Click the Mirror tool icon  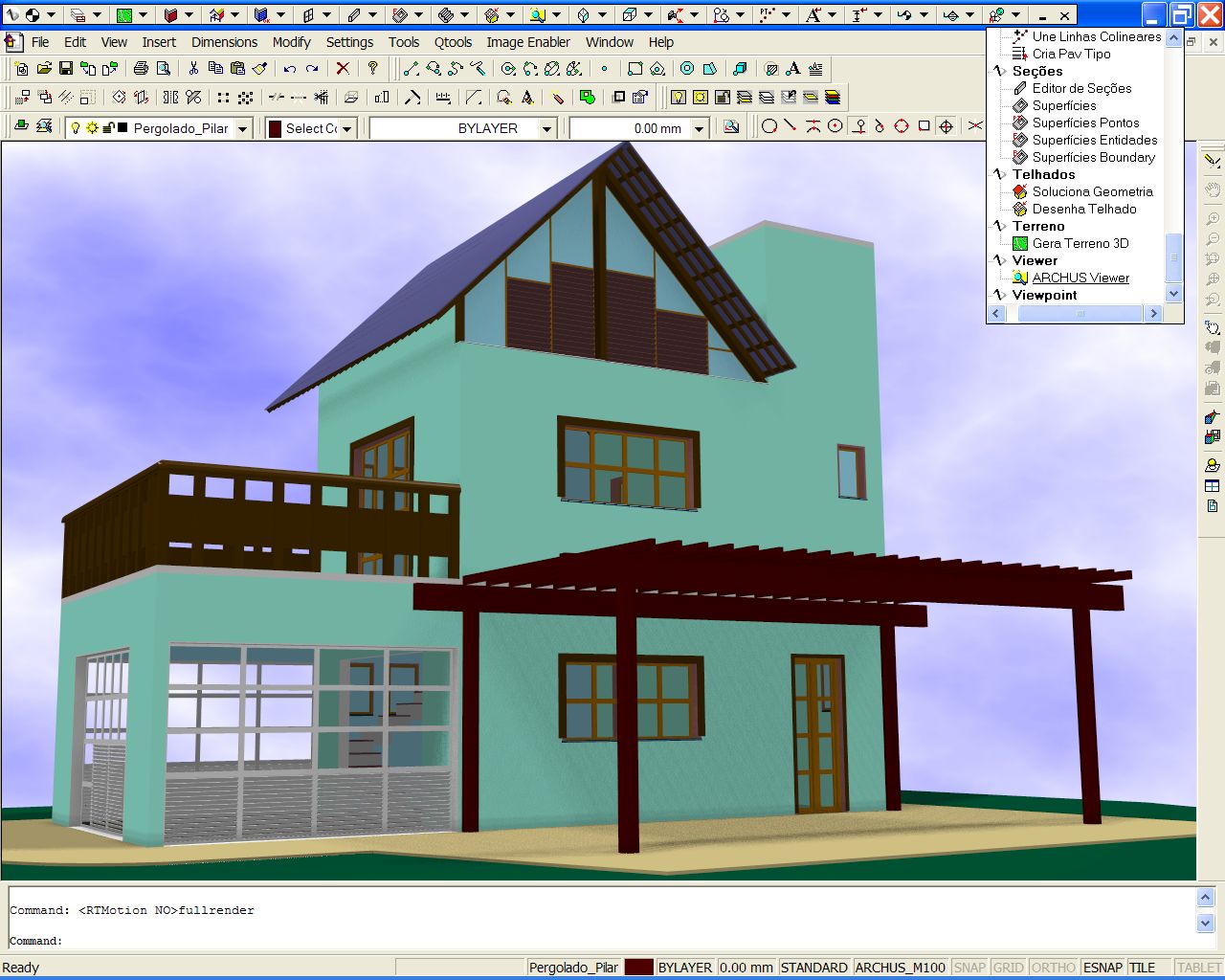click(x=170, y=98)
